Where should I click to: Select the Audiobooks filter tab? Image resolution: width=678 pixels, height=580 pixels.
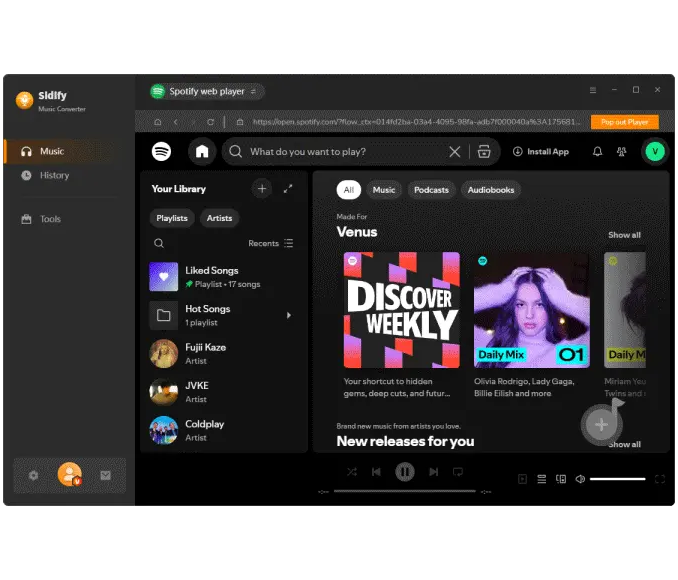coord(491,190)
